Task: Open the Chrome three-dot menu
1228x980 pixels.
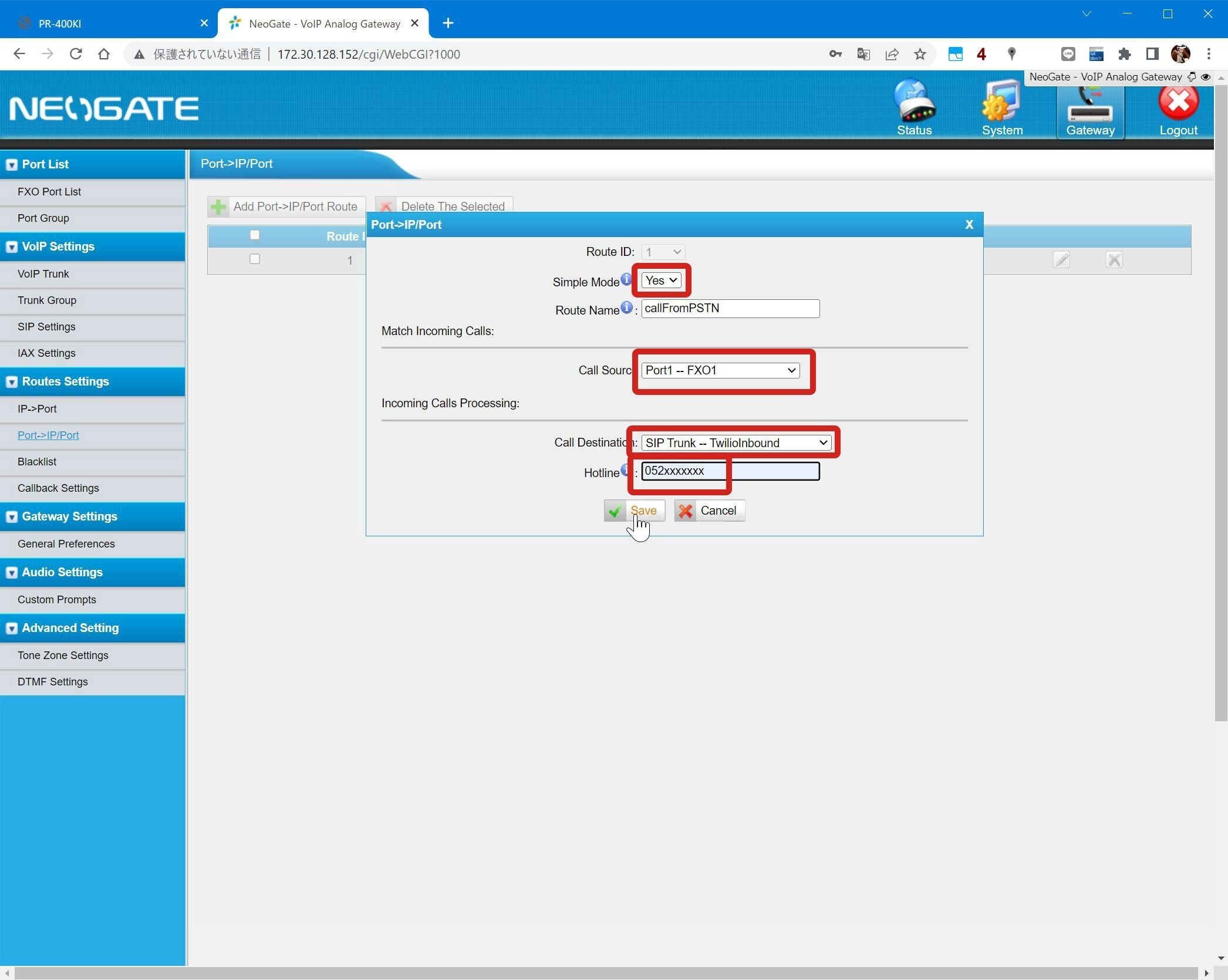Action: click(x=1209, y=54)
